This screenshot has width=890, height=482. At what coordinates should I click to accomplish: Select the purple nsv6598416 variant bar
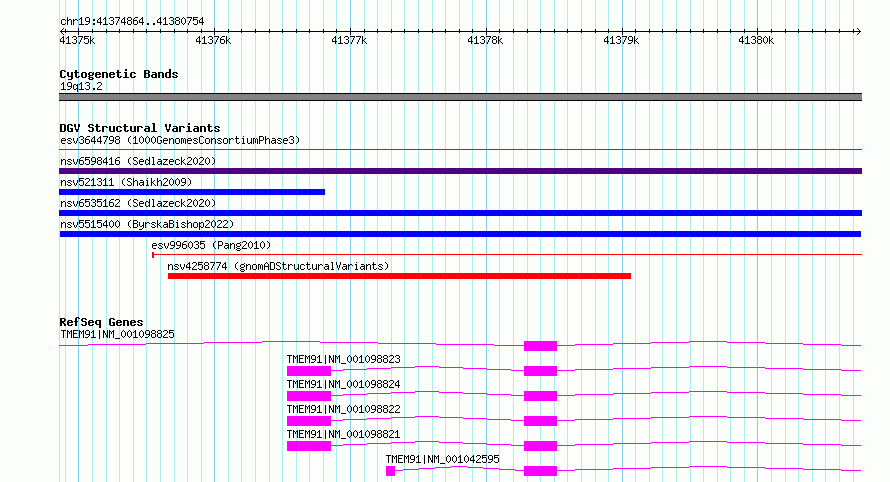tap(460, 171)
